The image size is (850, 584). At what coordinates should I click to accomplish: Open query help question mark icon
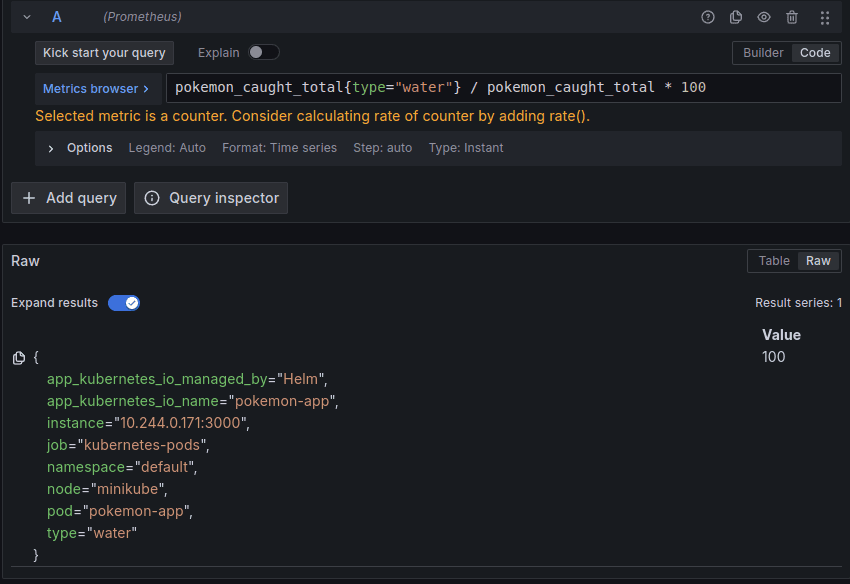(707, 17)
